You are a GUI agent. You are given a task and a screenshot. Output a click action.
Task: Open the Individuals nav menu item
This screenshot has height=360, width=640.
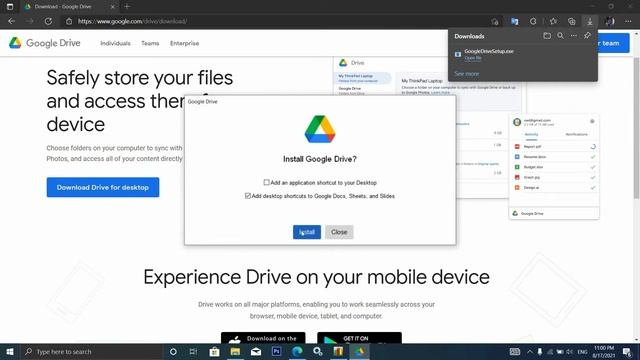point(116,43)
